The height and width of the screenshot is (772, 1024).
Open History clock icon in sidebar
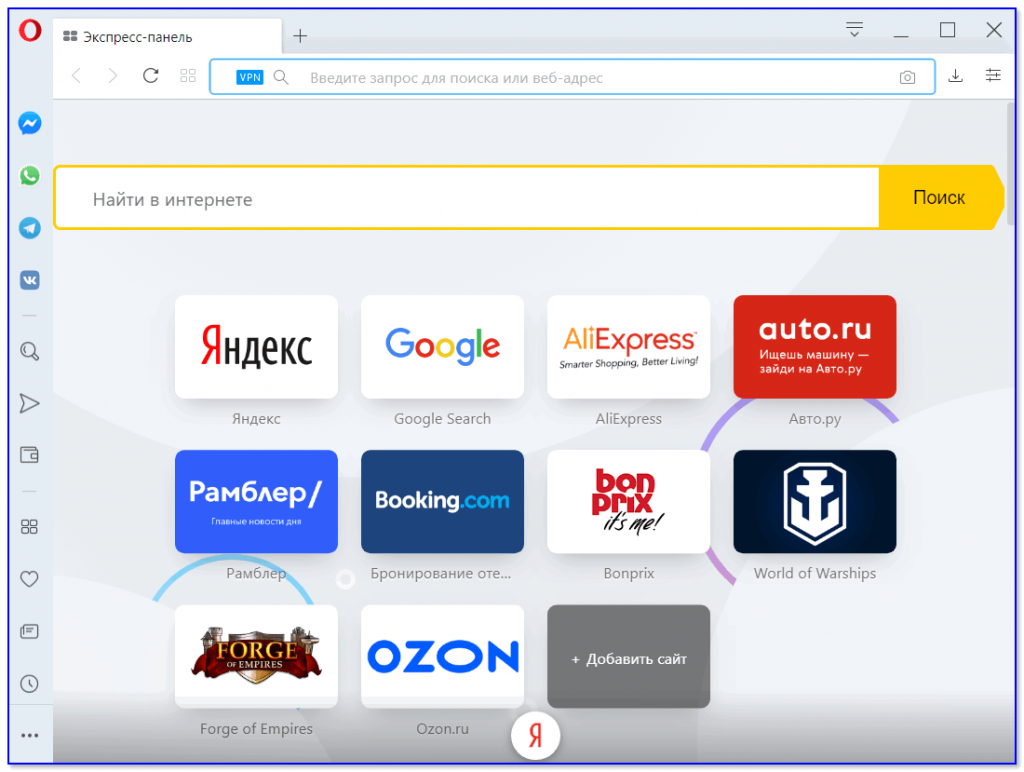(30, 684)
